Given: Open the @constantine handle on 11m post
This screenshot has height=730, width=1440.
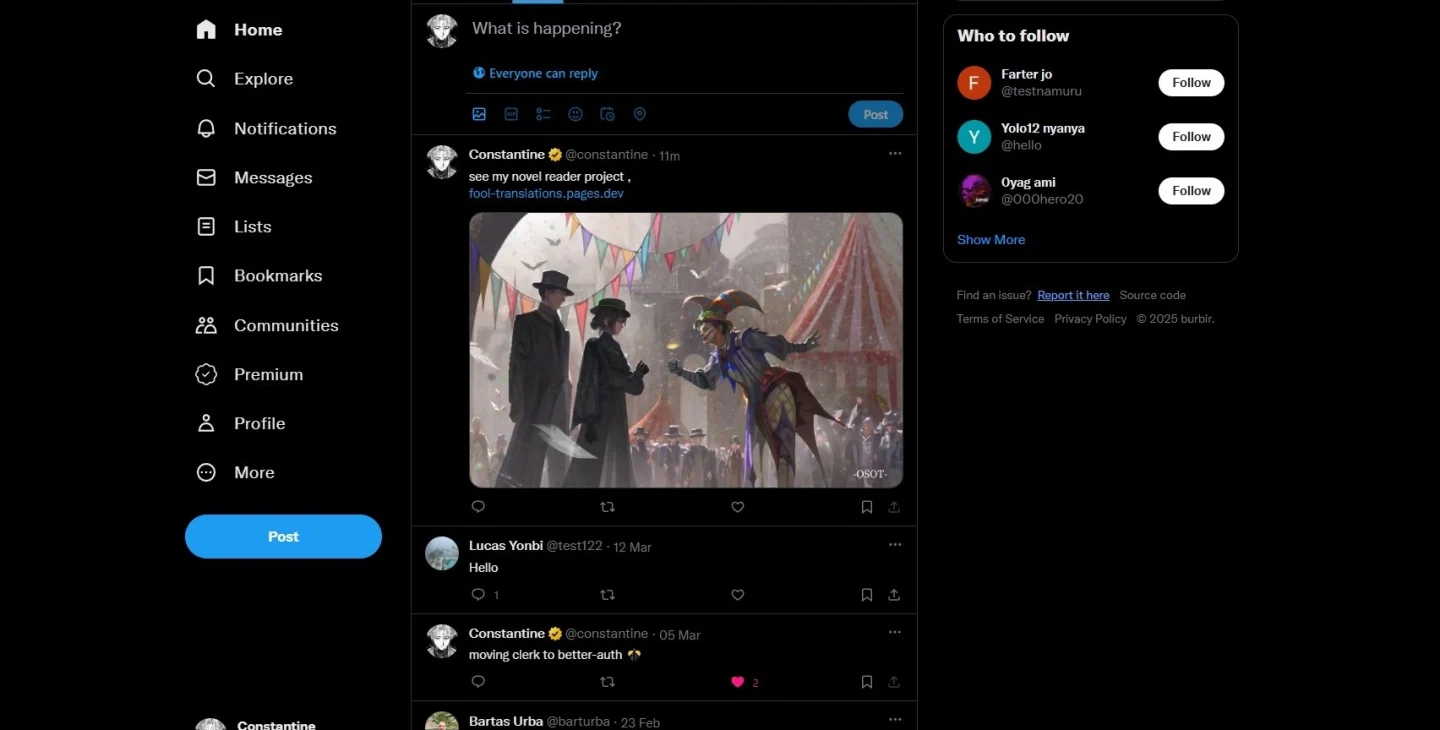Looking at the screenshot, I should 607,155.
